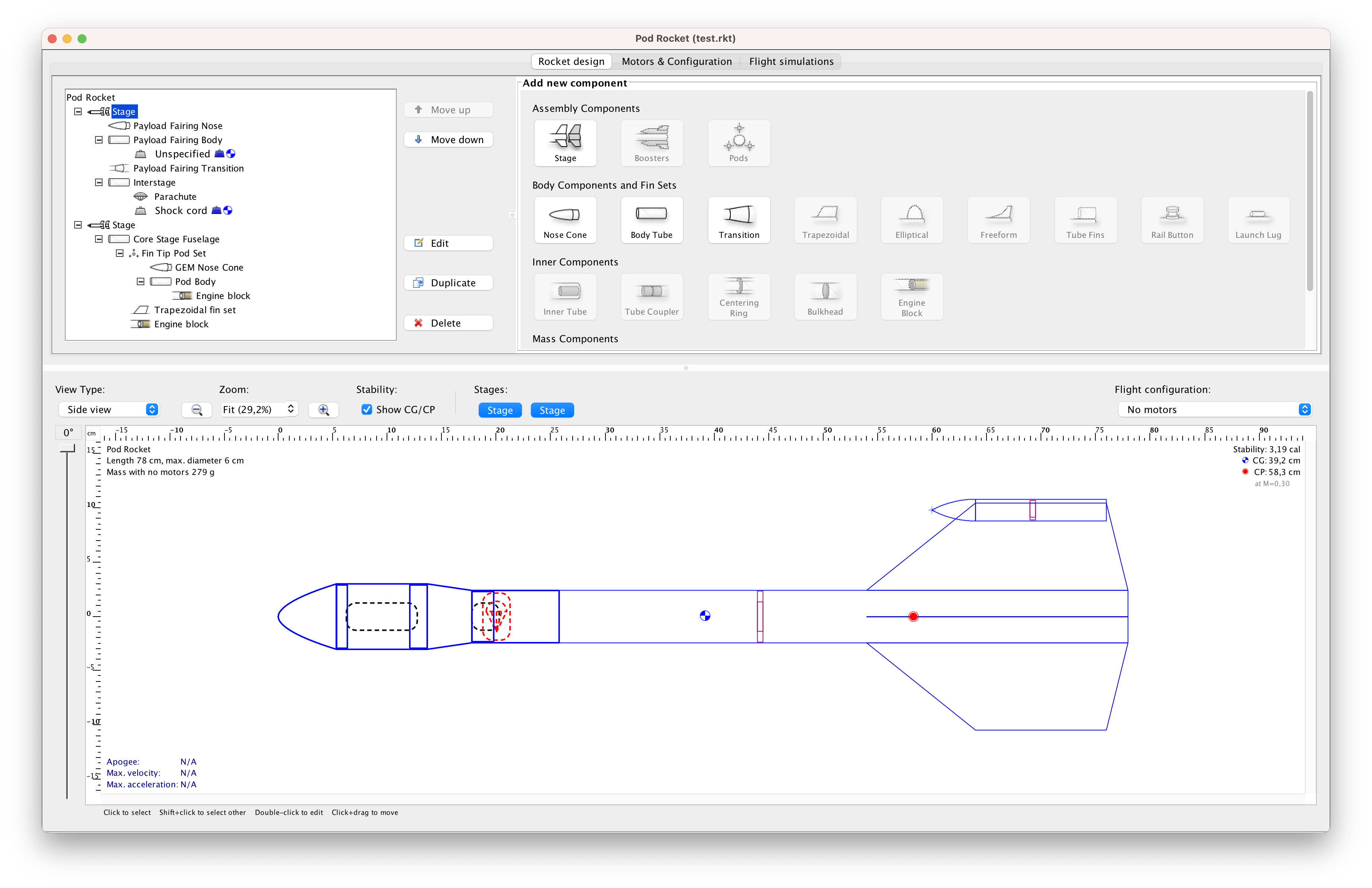Screen dimensions: 1372x888
Task: Add a Trapezoidal fin set
Action: (825, 220)
